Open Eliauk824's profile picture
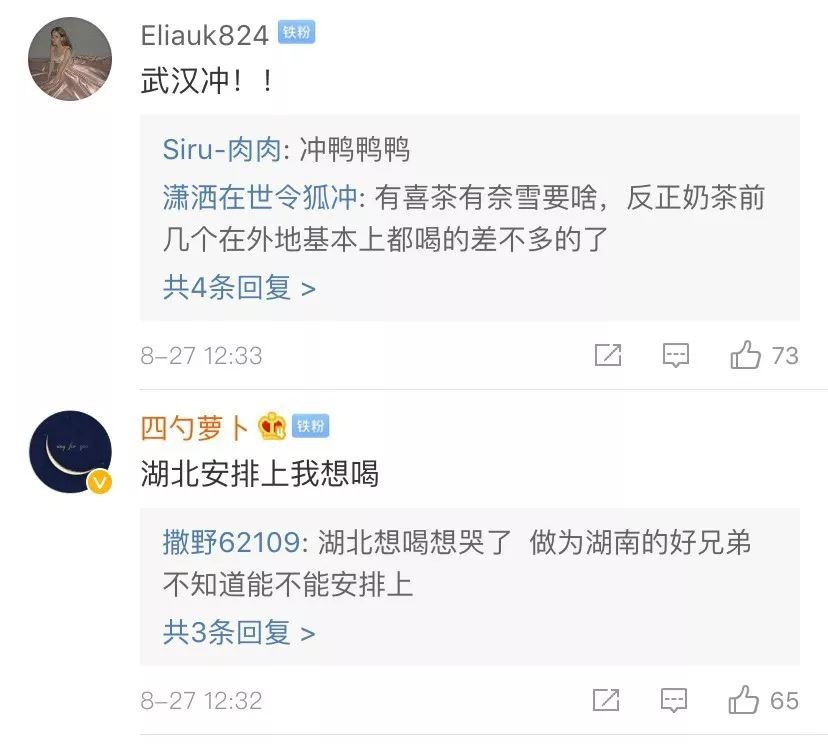Image resolution: width=828 pixels, height=744 pixels. 69,60
